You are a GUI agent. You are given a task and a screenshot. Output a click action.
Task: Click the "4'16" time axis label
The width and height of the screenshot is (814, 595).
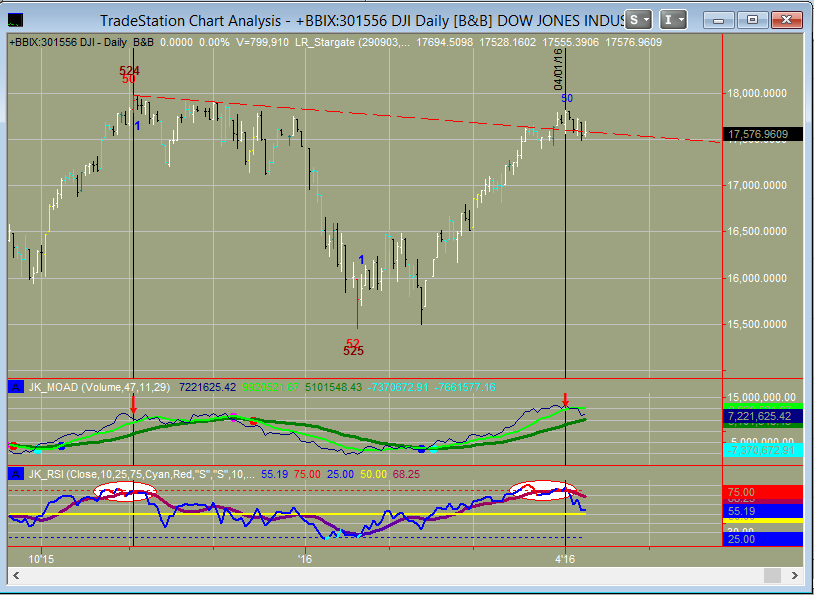click(565, 559)
